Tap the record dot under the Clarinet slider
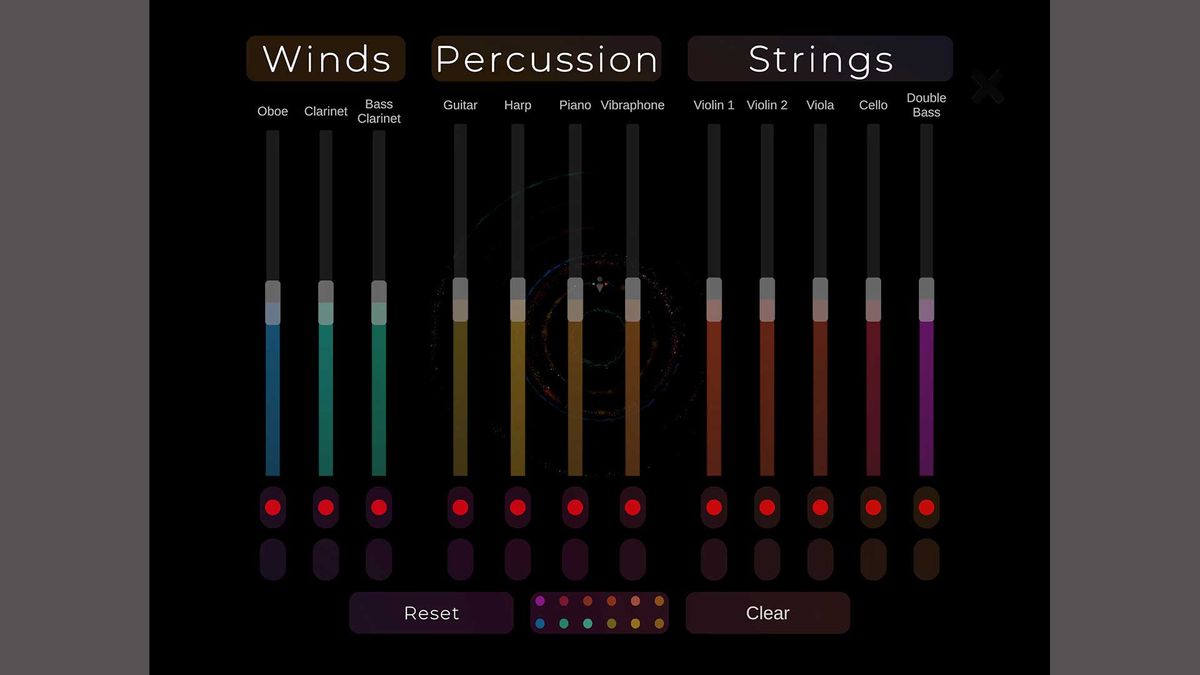1200x675 pixels. [325, 507]
